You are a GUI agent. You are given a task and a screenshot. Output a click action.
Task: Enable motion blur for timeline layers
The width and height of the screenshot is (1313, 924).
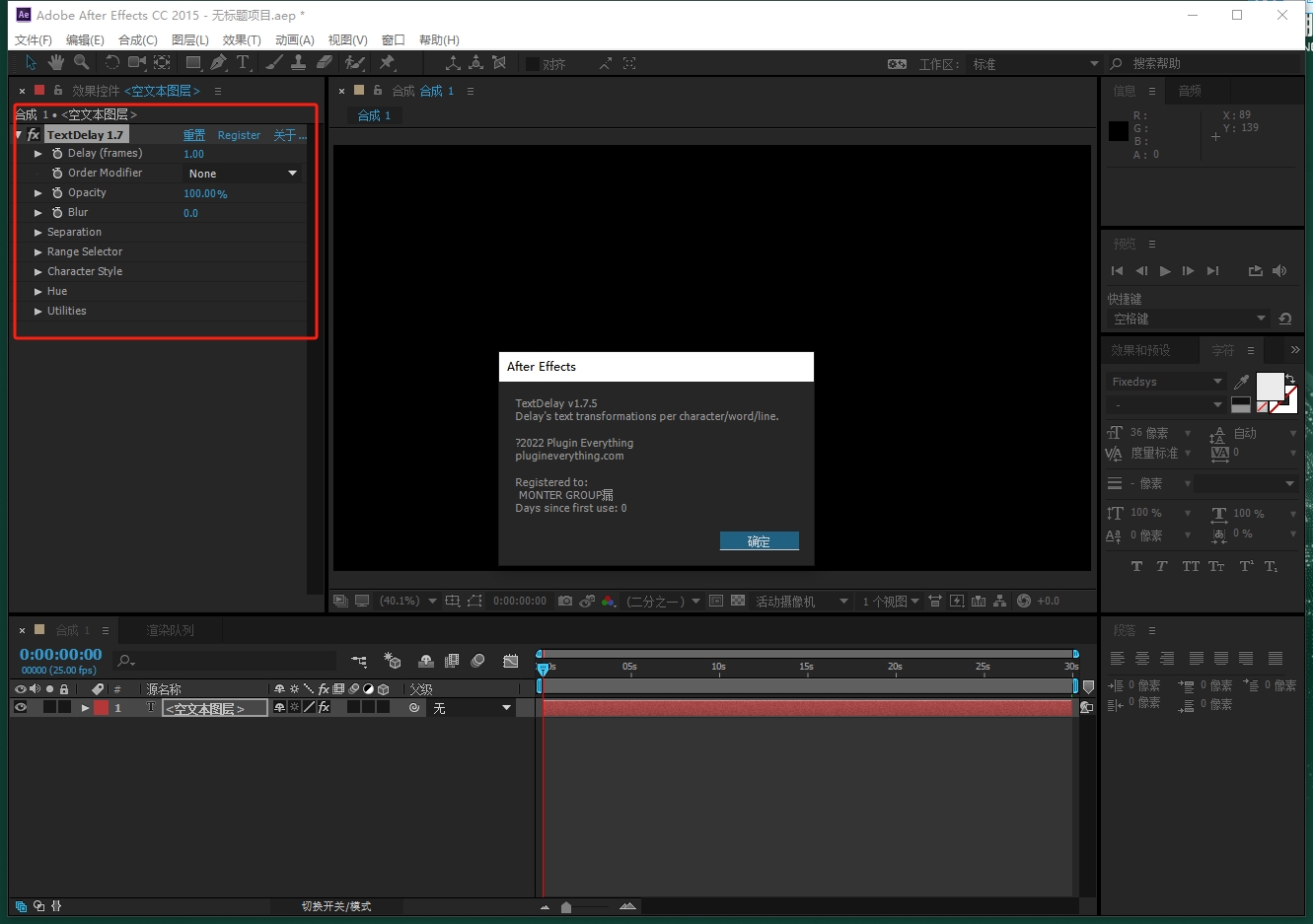(477, 661)
